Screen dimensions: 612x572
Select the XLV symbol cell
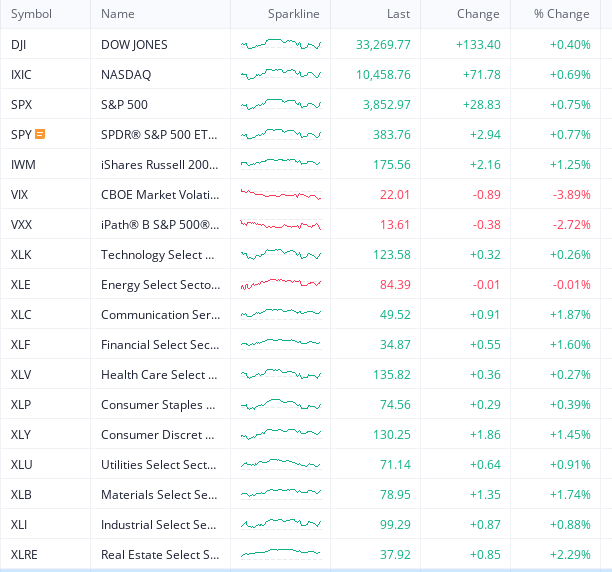tap(21, 375)
